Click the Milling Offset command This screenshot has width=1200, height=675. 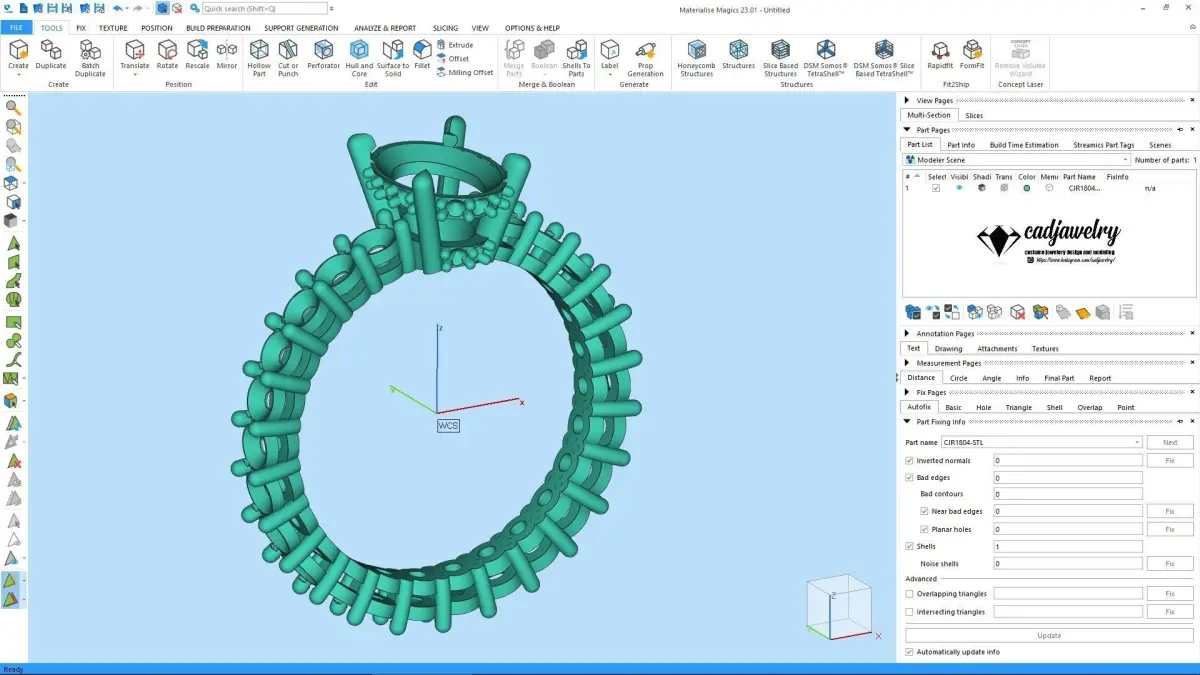[x=465, y=72]
